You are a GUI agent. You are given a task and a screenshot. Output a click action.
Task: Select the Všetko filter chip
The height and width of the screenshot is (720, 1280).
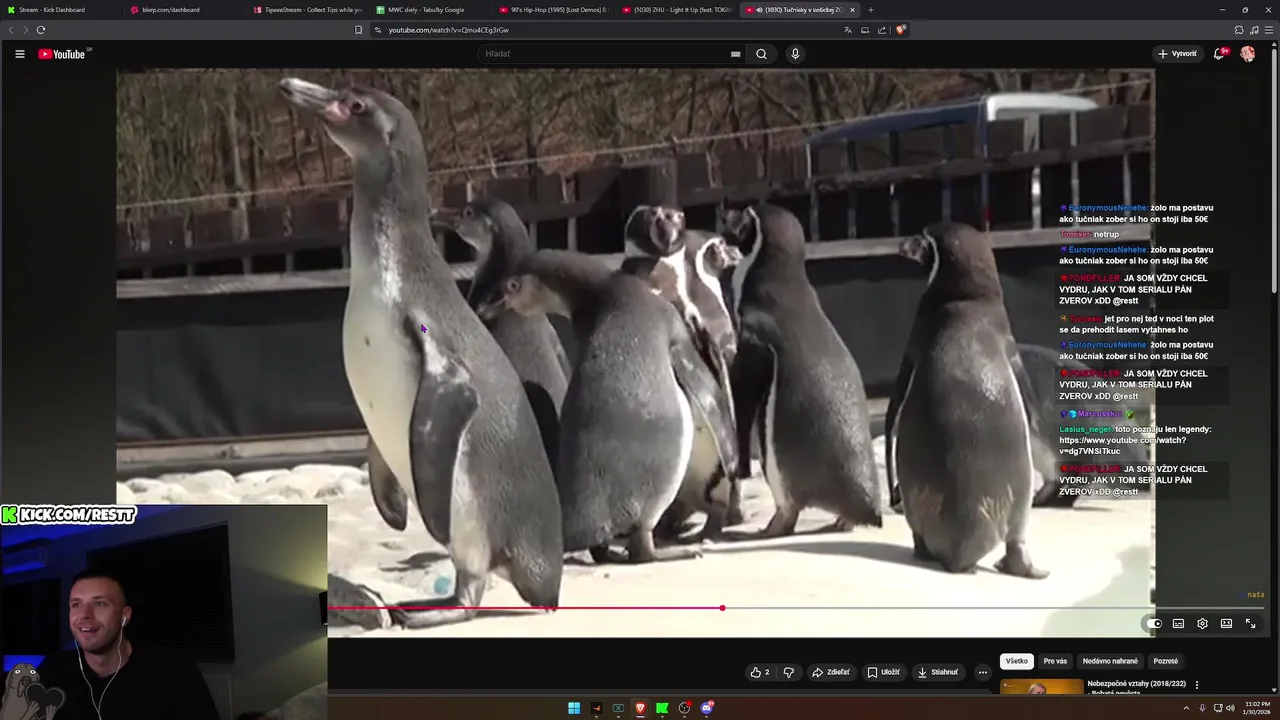[x=1017, y=661]
